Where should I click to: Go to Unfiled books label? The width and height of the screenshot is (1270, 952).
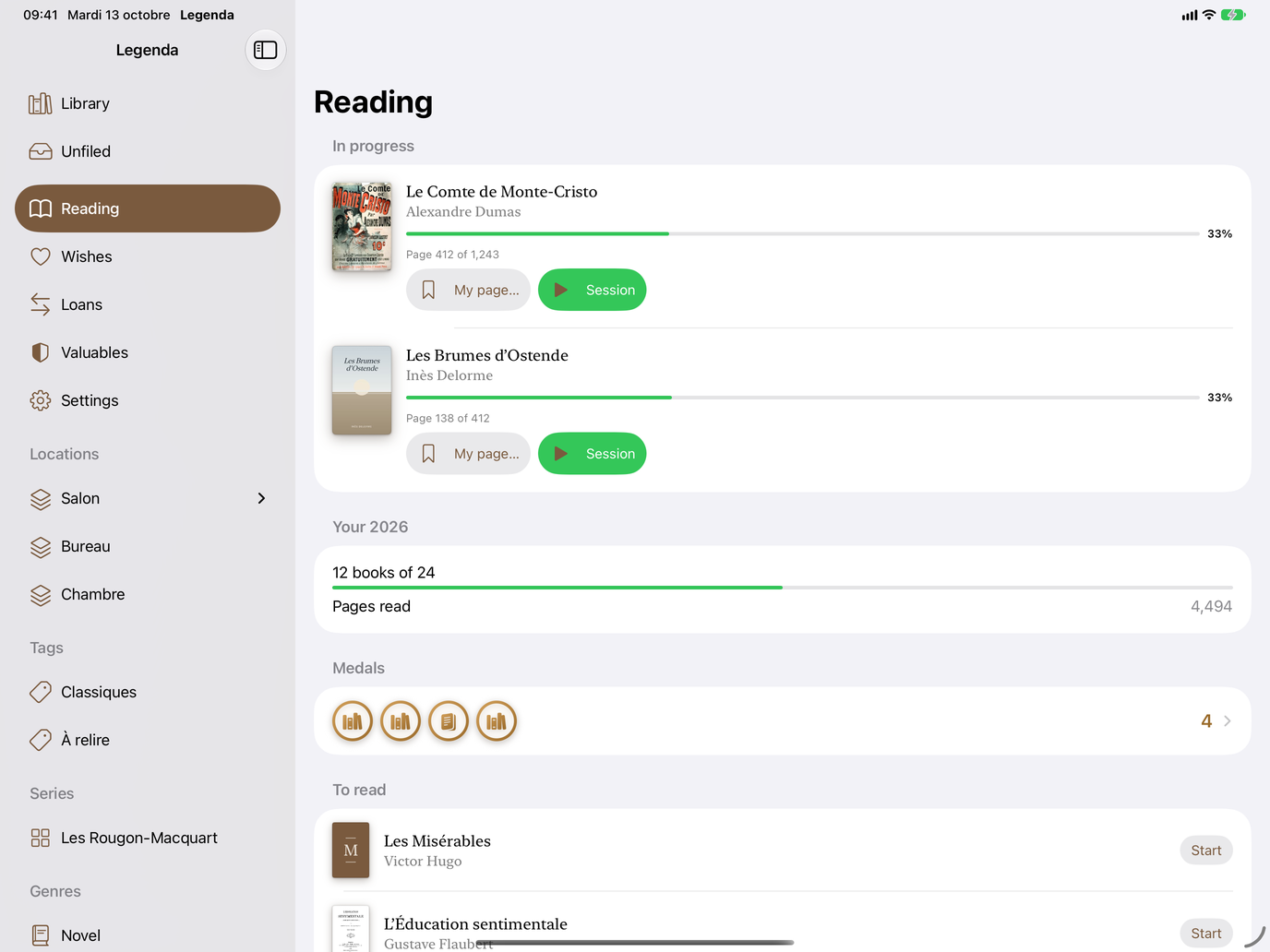(86, 151)
